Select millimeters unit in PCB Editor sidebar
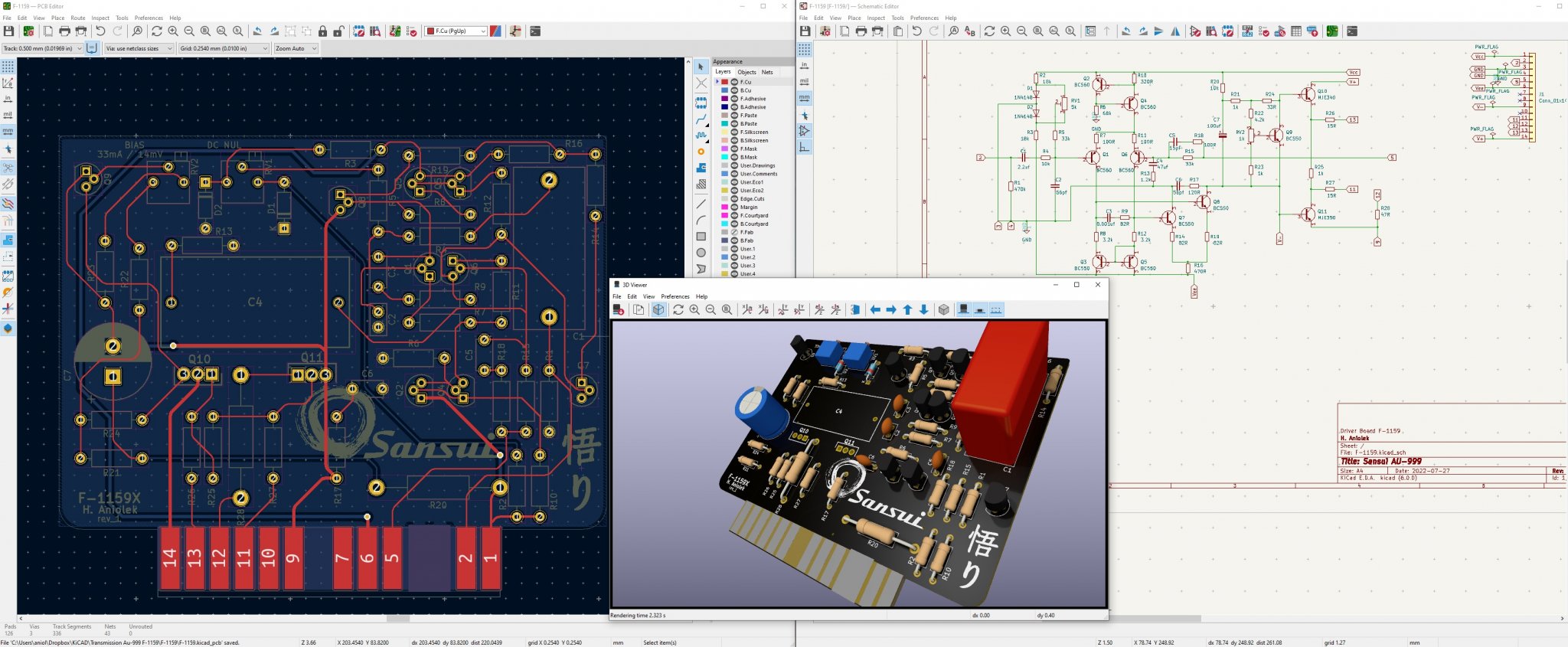This screenshot has width=1568, height=647. pos(8,132)
